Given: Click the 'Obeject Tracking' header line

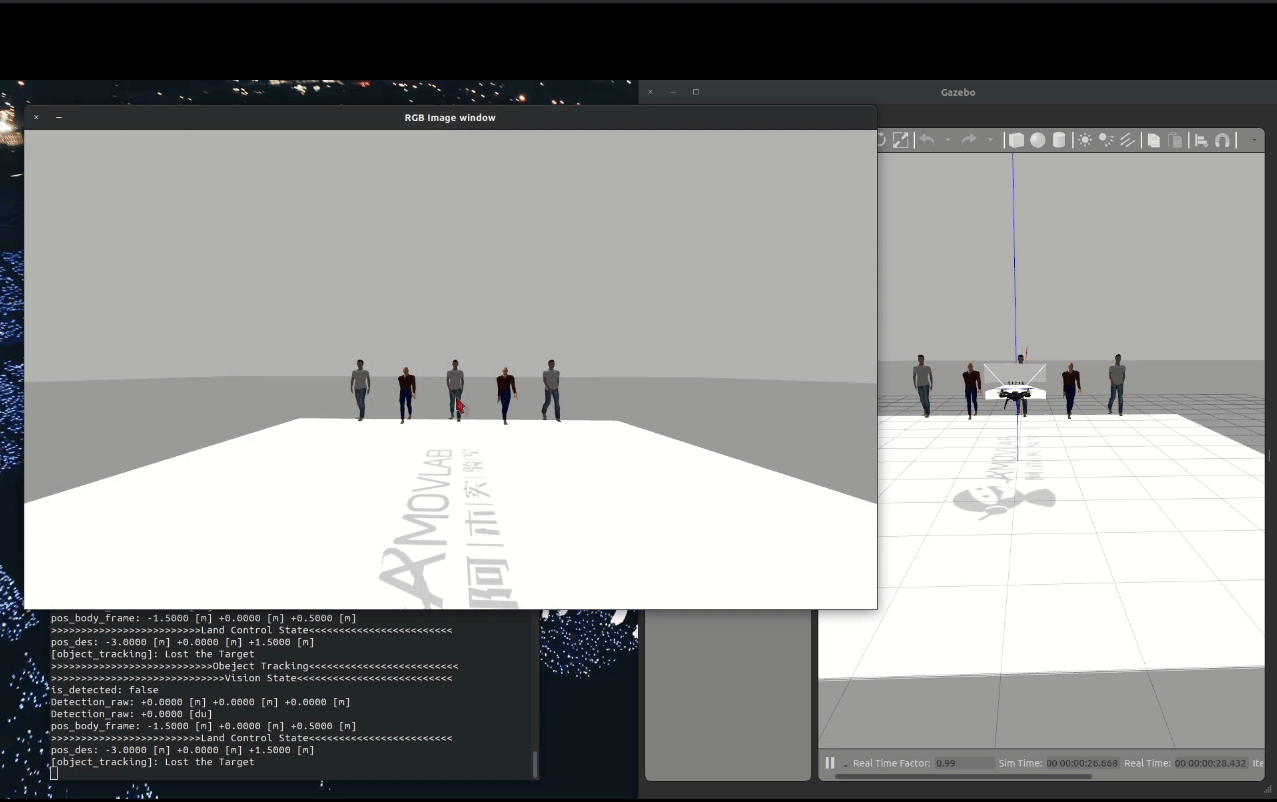Looking at the screenshot, I should pyautogui.click(x=254, y=666).
